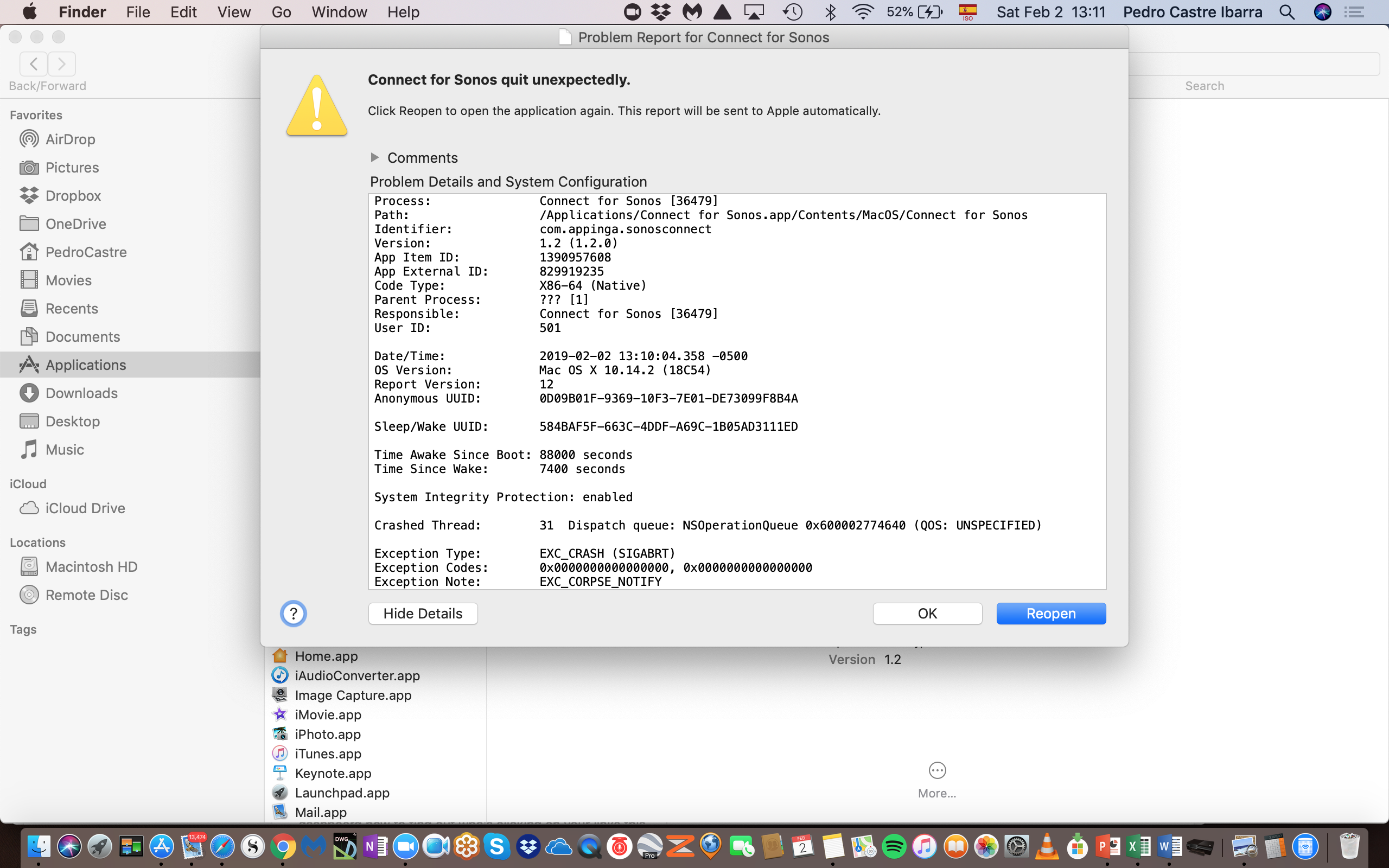Open Trash in the Dock
1389x868 pixels.
coord(1349,846)
